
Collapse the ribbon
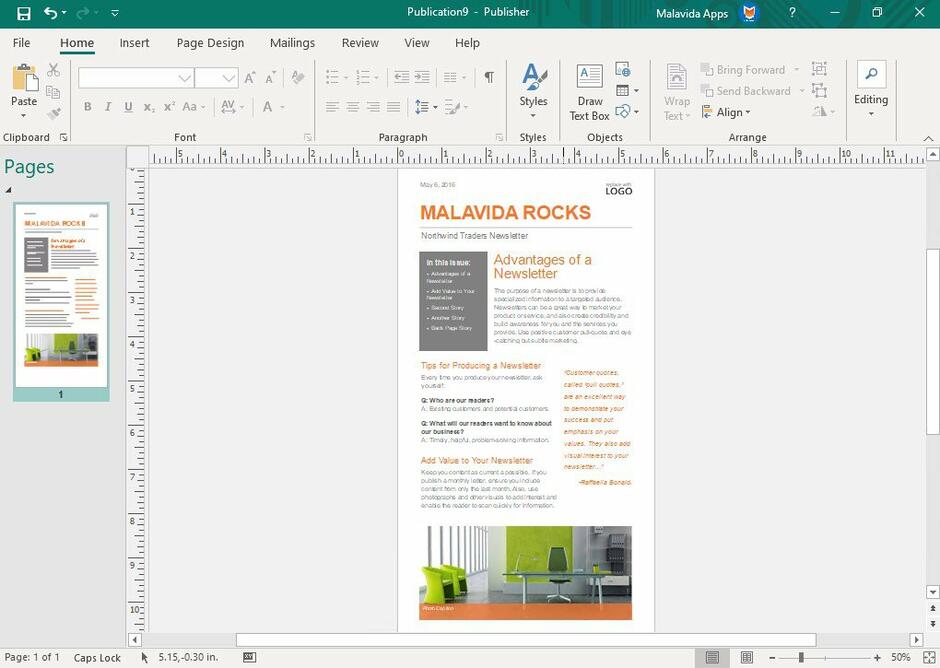point(928,138)
